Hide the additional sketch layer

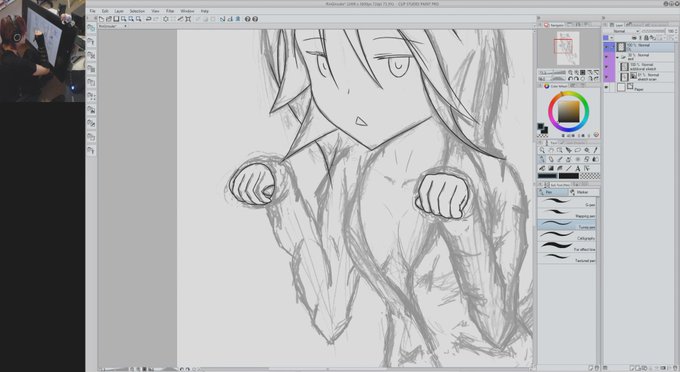tap(606, 67)
